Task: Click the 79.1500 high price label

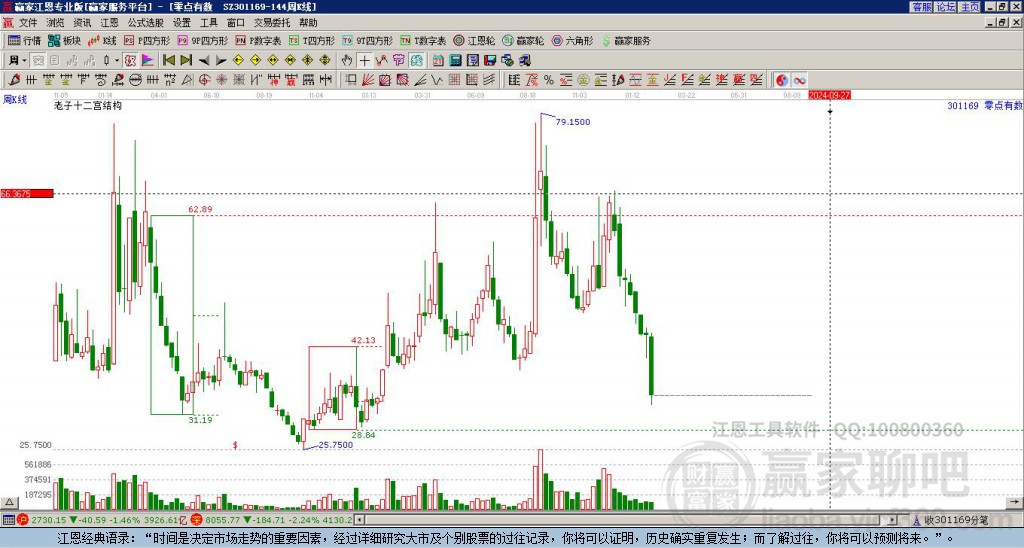Action: 573,122
